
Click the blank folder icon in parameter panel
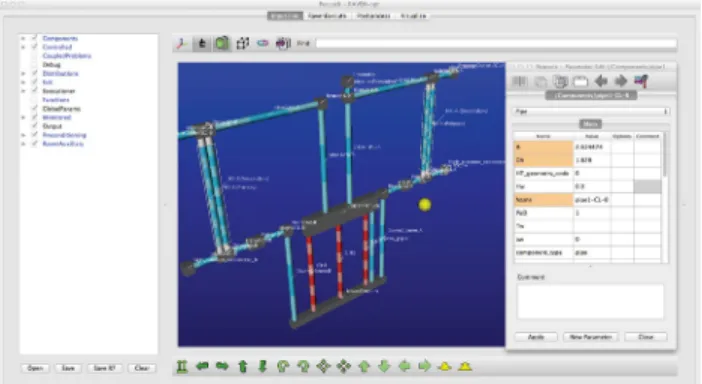pos(580,81)
